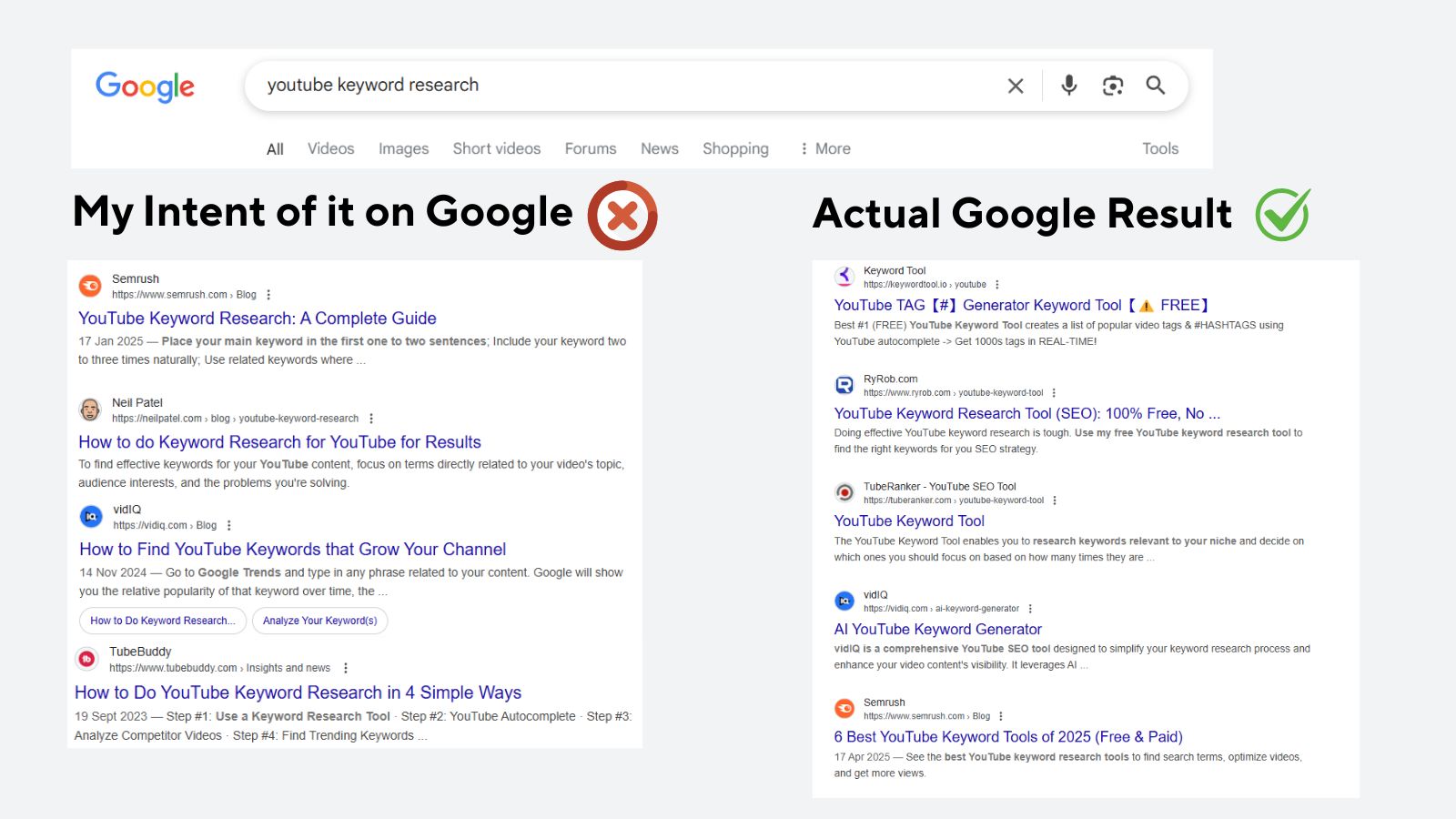Viewport: 1456px width, 819px height.
Task: Expand the More search filters menu
Action: (824, 148)
